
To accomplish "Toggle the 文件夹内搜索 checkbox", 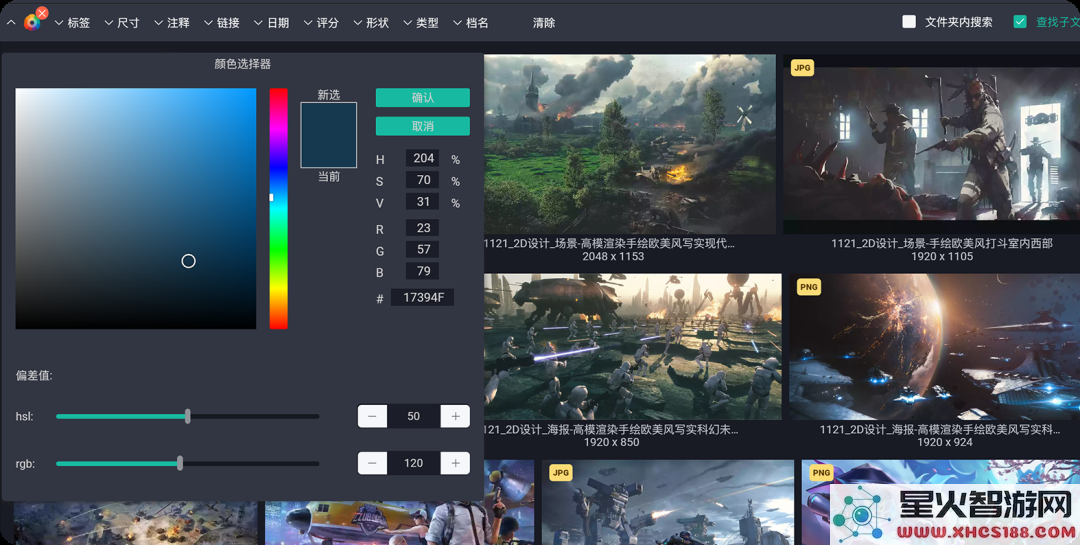I will click(x=909, y=22).
